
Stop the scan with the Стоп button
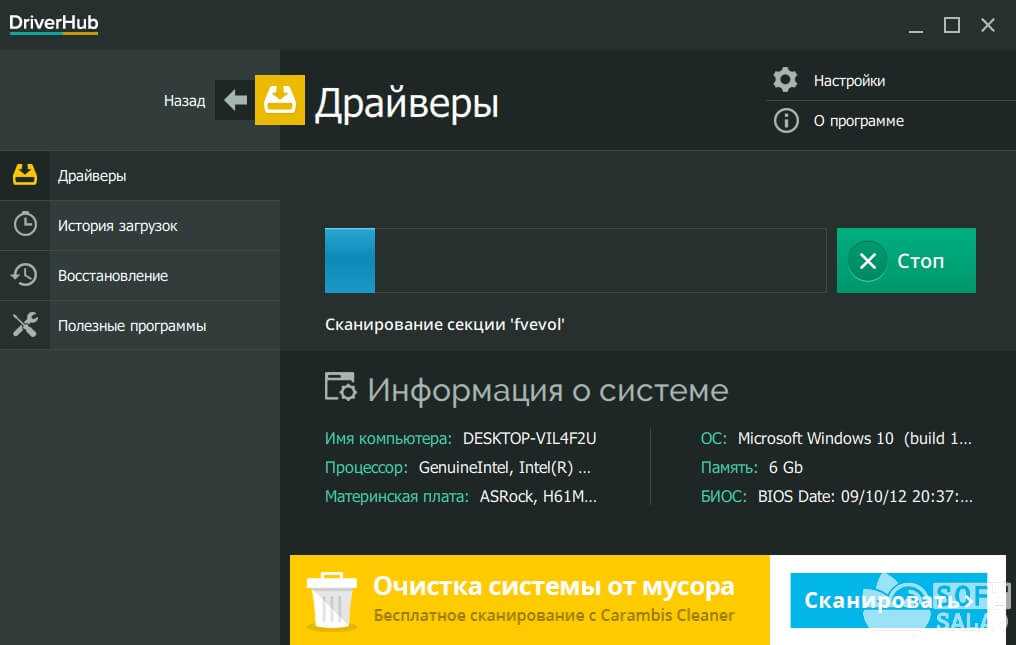(x=905, y=261)
